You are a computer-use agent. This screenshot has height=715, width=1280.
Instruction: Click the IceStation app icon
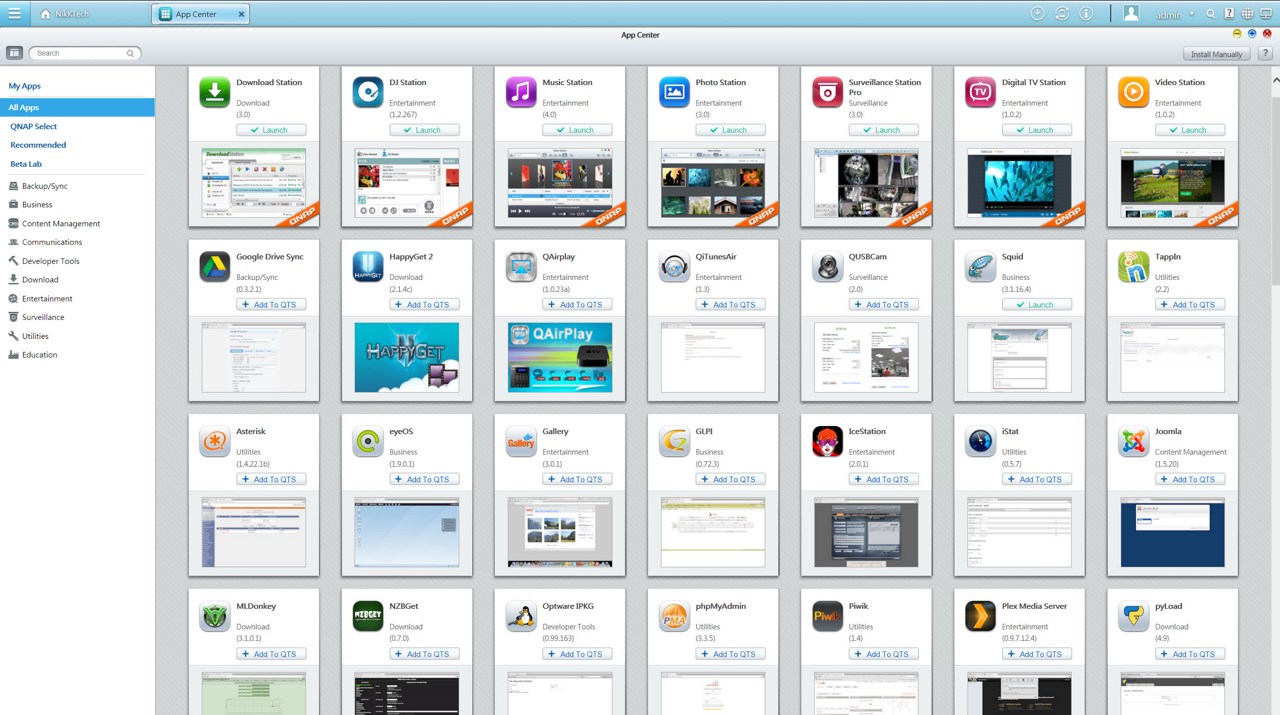pos(827,441)
